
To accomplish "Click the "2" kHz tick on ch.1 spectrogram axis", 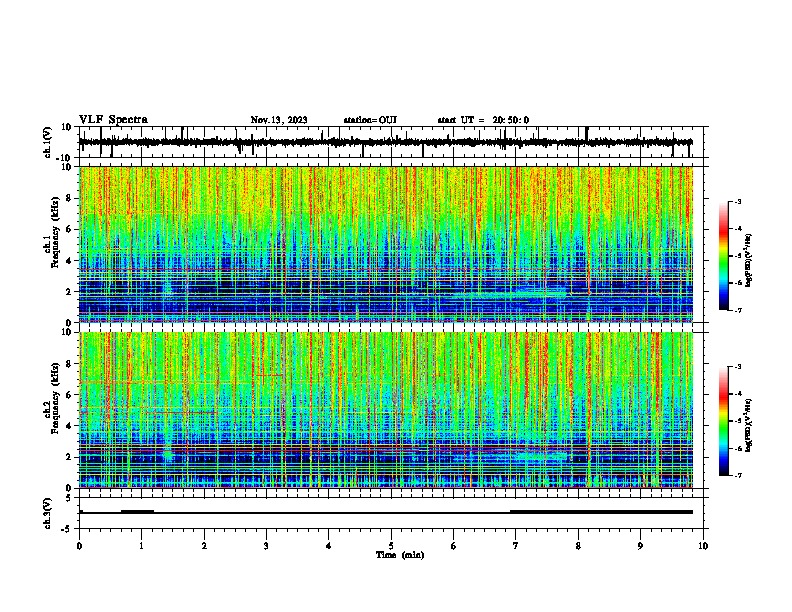I will pyautogui.click(x=70, y=292).
